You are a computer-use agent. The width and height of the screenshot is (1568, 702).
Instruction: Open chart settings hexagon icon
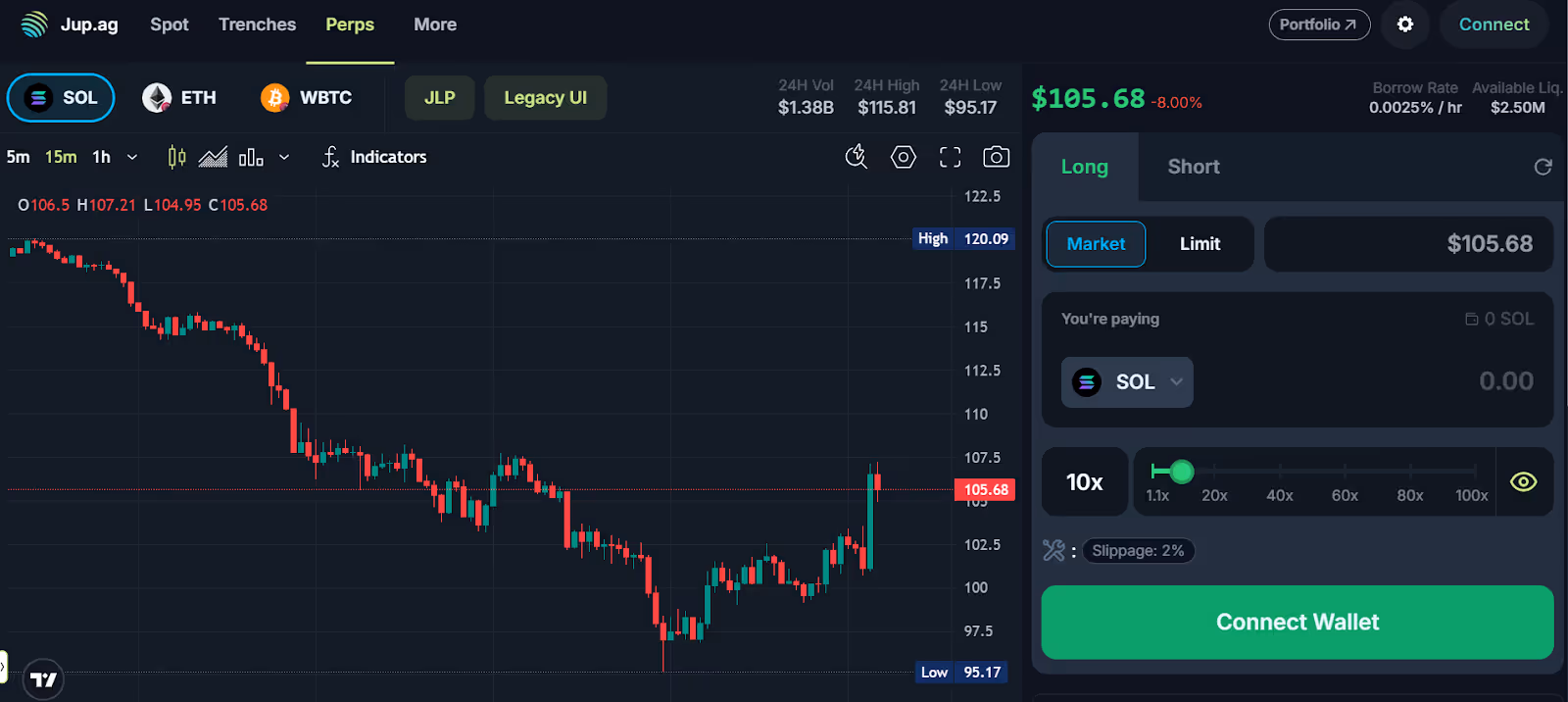pos(904,157)
